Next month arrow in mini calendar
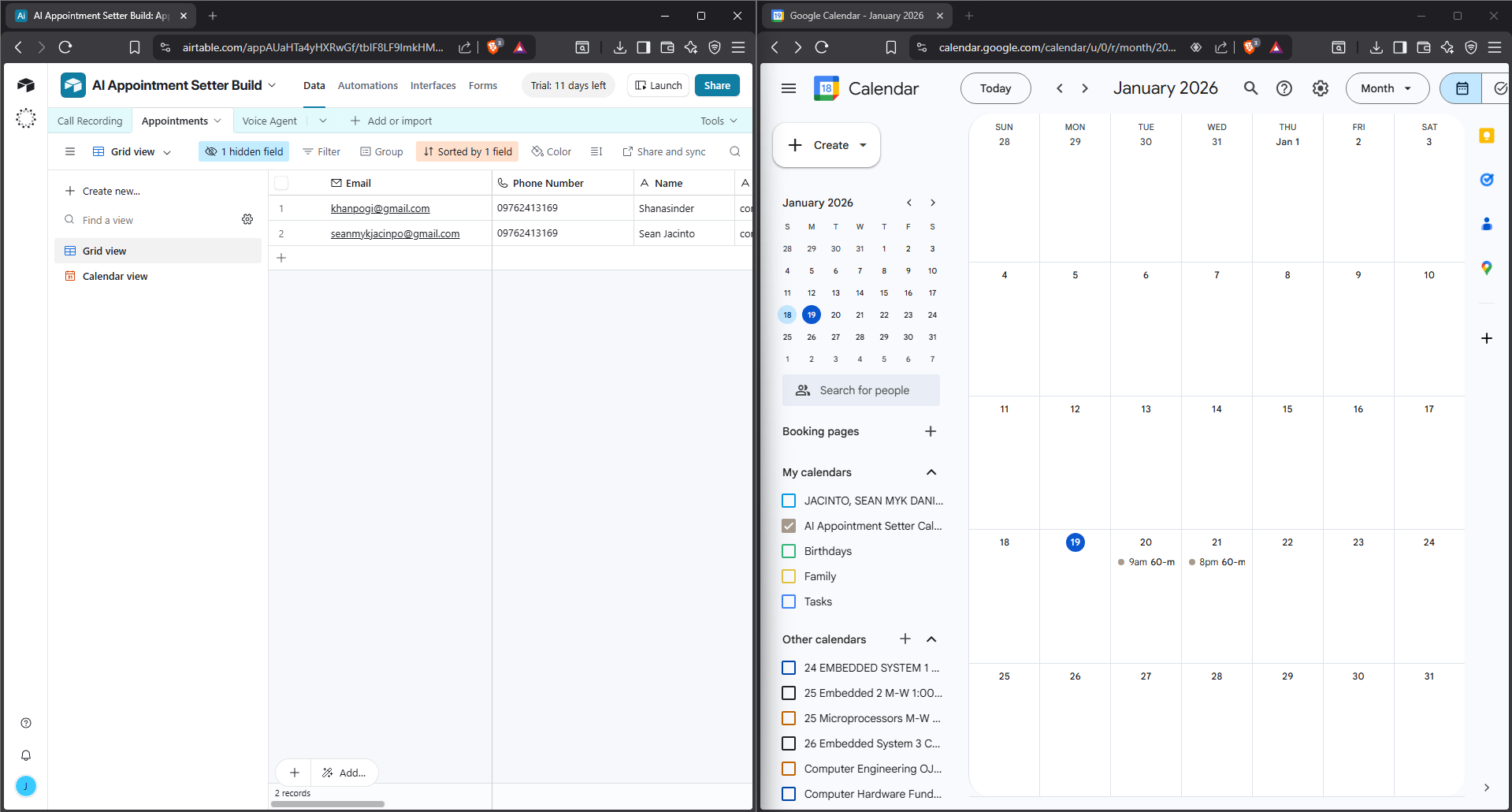This screenshot has height=812, width=1512. point(933,203)
